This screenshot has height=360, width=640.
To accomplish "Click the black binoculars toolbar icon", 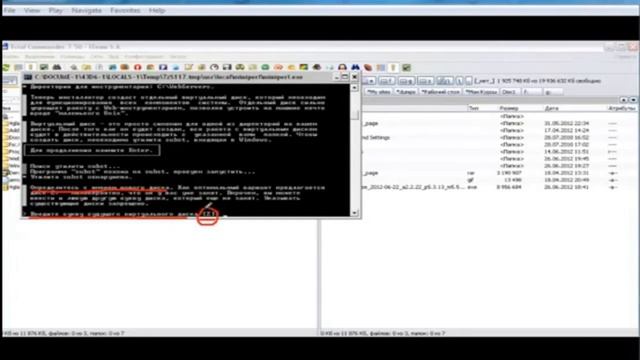I will click(x=57, y=67).
